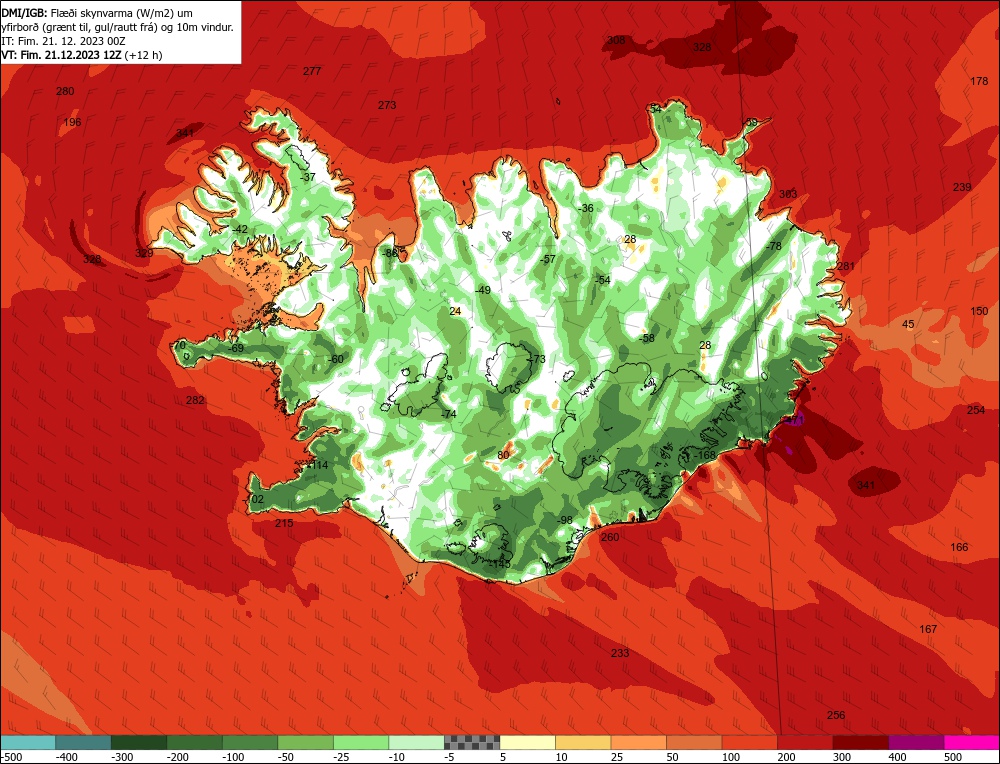Viewport: 1000px width, 764px height.
Task: Click the magenta legend swatch above 500
Action: pyautogui.click(x=971, y=742)
